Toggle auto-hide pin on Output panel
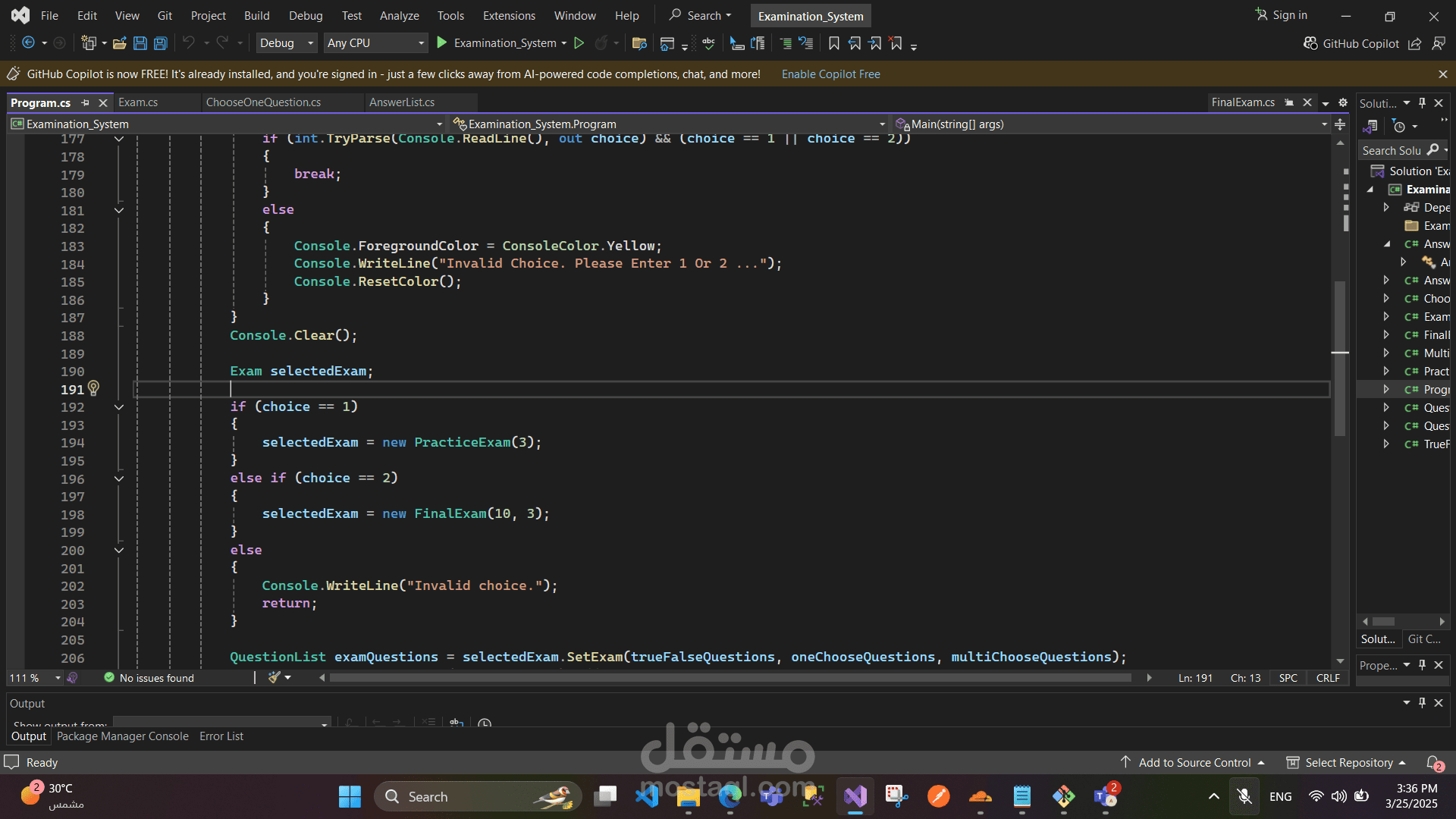1456x819 pixels. [x=1423, y=703]
